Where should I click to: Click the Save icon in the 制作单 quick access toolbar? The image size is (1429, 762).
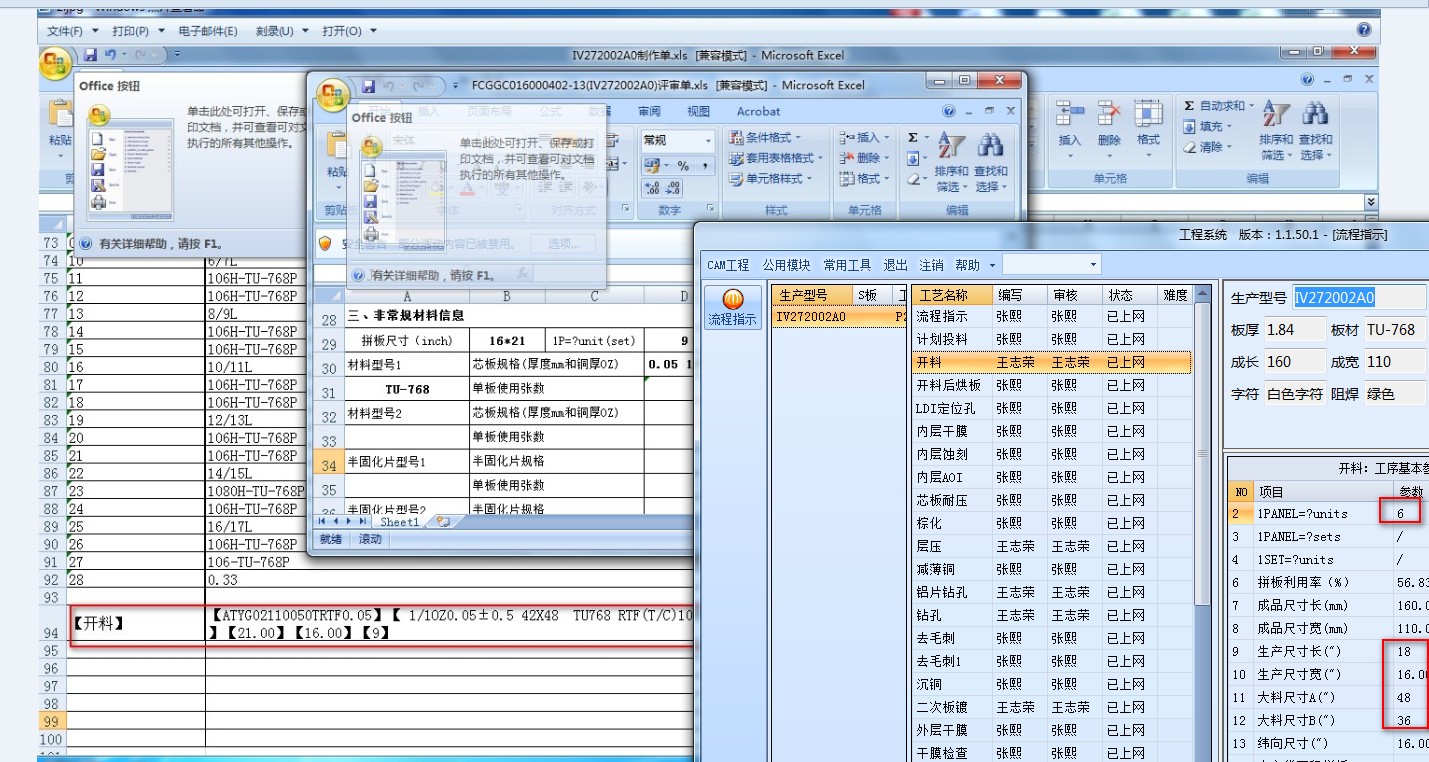pyautogui.click(x=91, y=55)
